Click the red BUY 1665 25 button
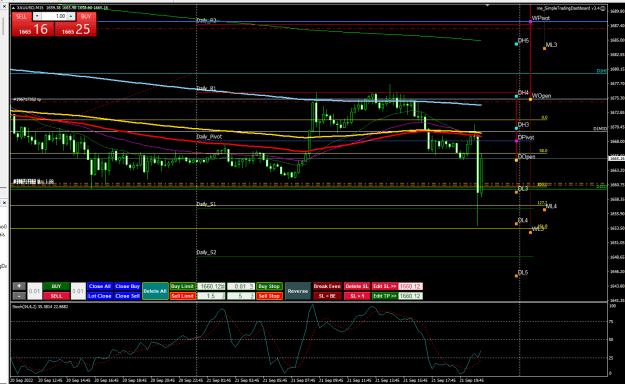The image size is (625, 384). (x=76, y=29)
